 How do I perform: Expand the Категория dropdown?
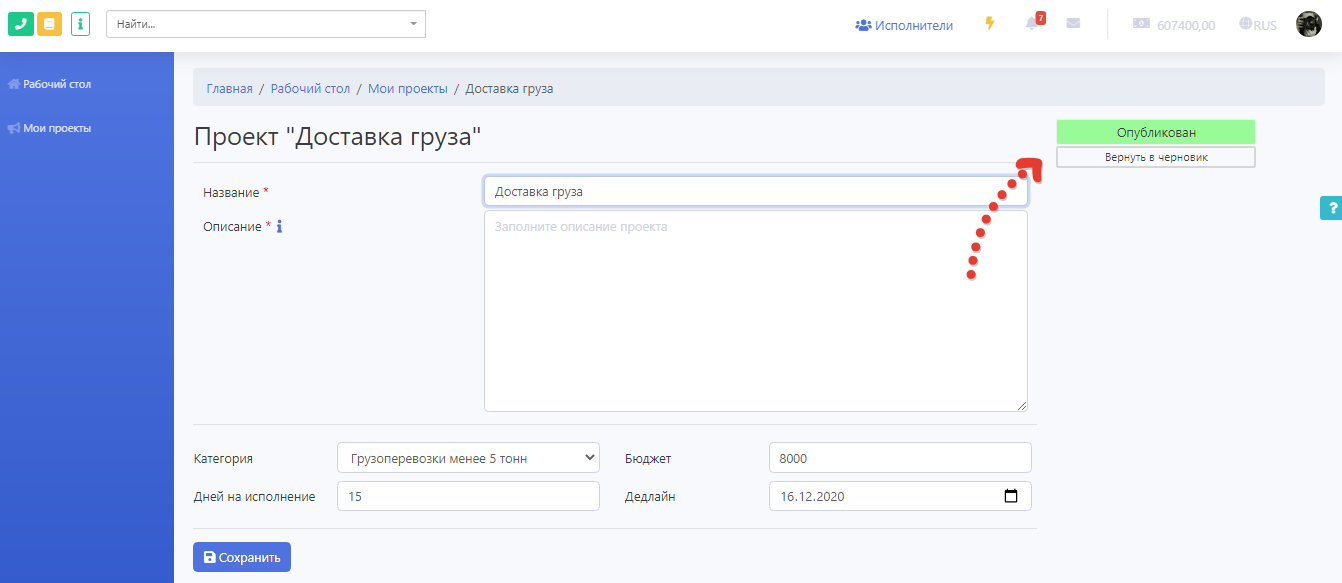(x=468, y=458)
